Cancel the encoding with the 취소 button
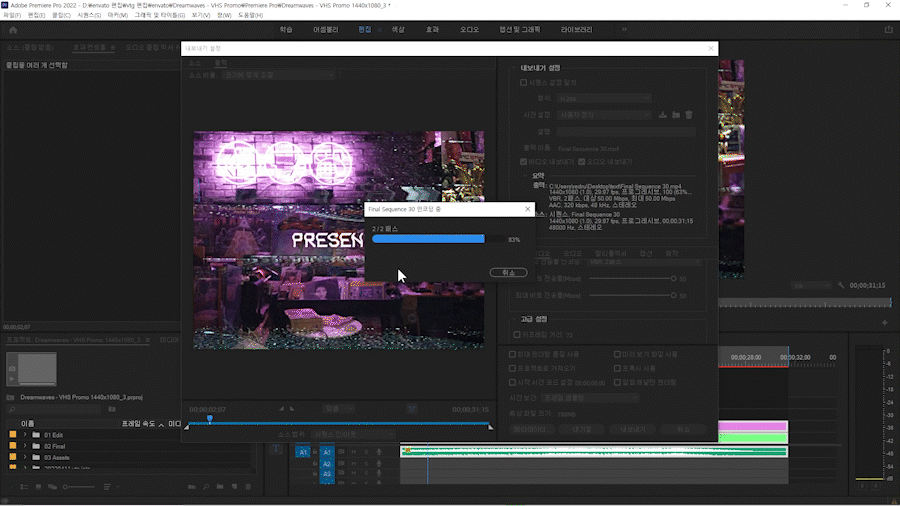The width and height of the screenshot is (900, 506). click(x=509, y=273)
